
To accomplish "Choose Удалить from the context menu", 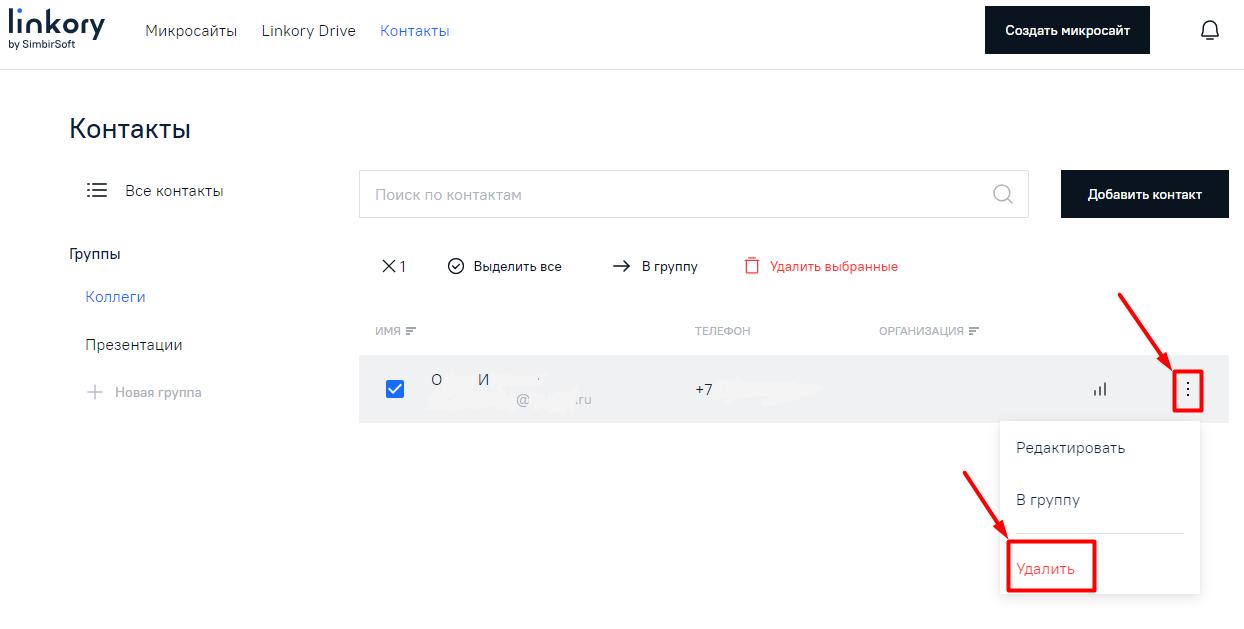I will pyautogui.click(x=1045, y=569).
